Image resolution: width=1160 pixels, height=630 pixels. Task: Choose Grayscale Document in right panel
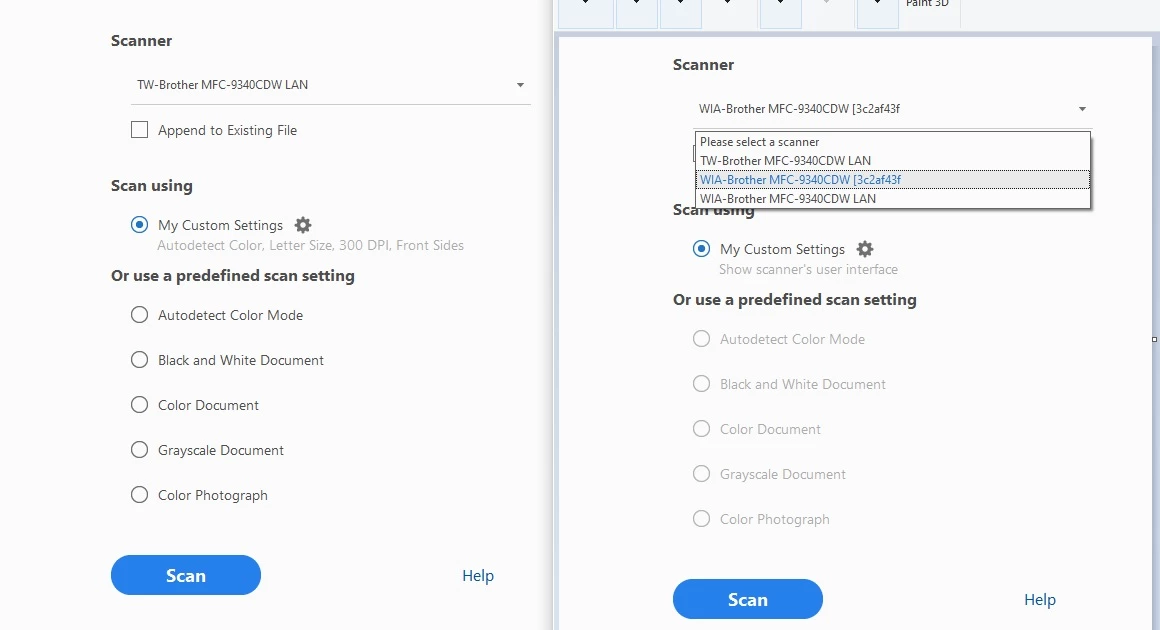pyautogui.click(x=701, y=474)
